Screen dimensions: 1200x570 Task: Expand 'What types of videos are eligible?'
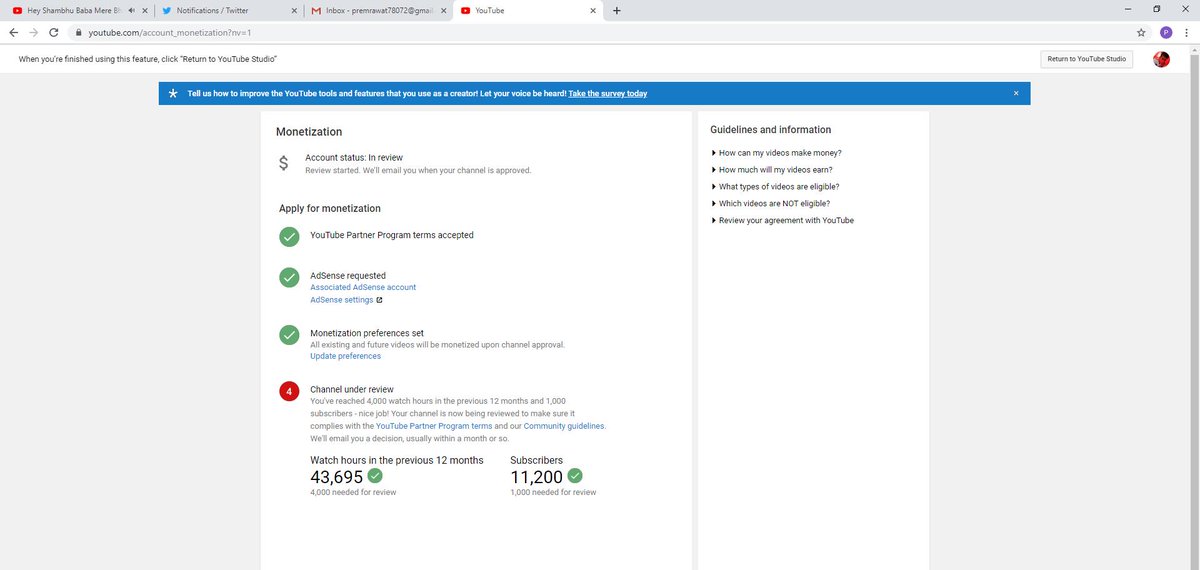[775, 187]
